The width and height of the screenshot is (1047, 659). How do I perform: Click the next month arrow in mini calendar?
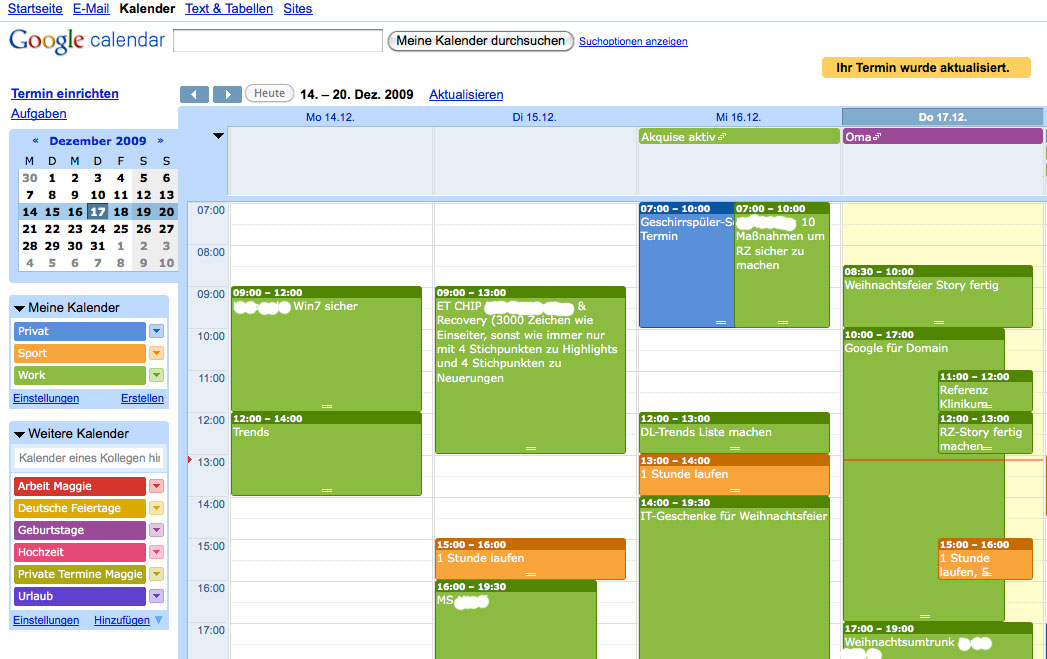(160, 141)
